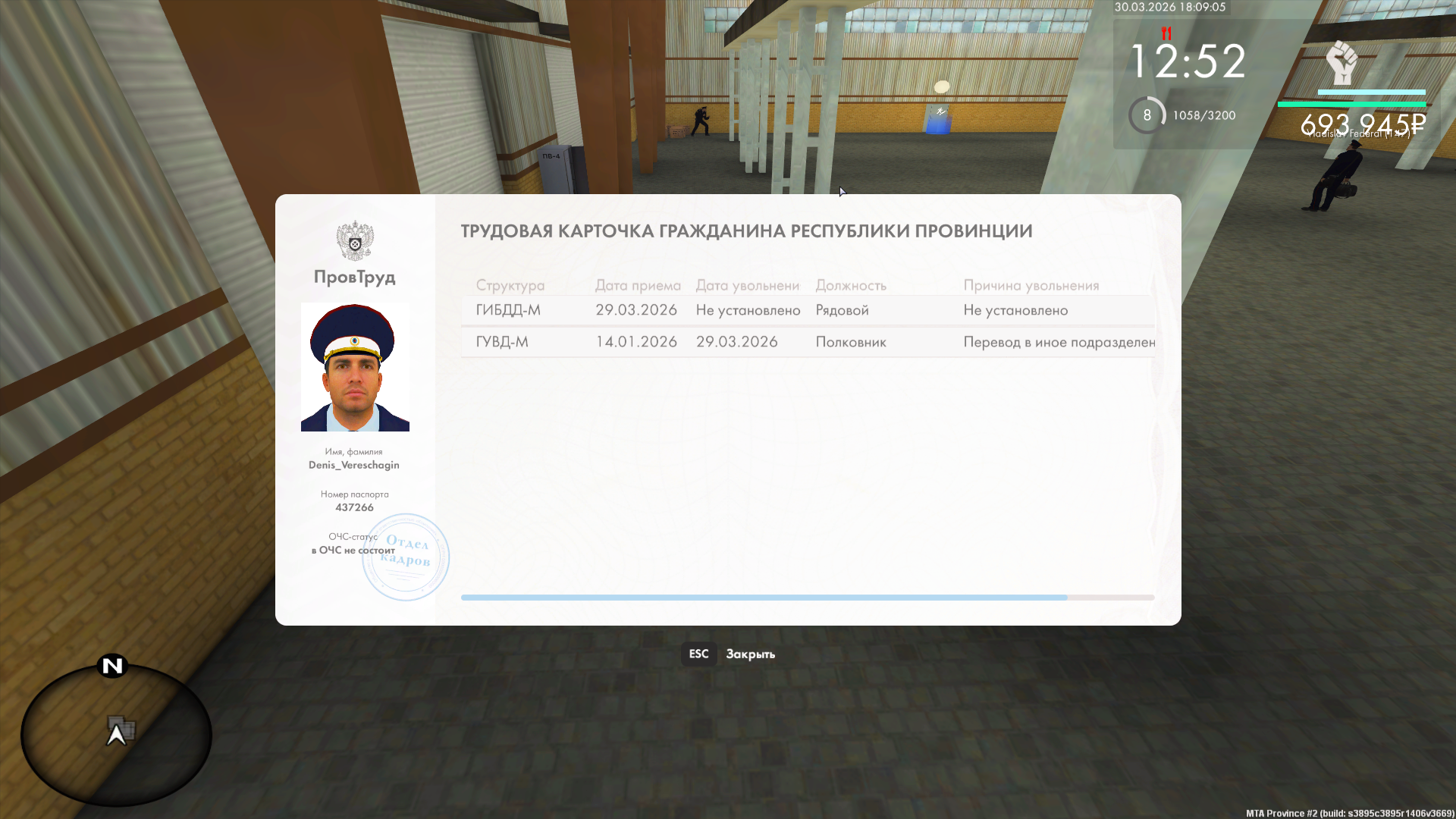
Task: Click the officer passport photo
Action: [x=355, y=367]
